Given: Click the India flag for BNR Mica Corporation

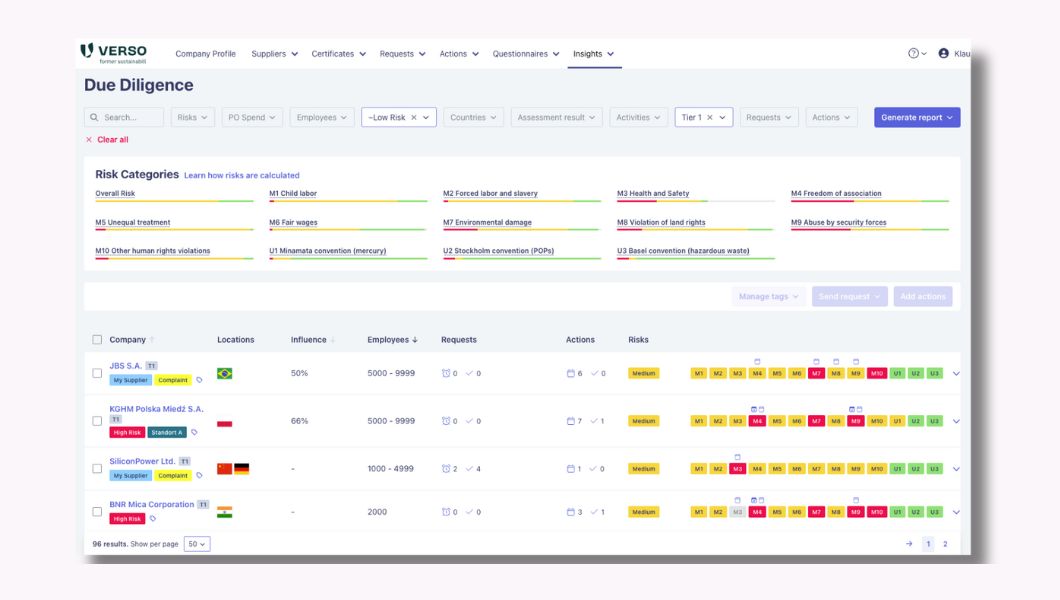Looking at the screenshot, I should (x=224, y=511).
